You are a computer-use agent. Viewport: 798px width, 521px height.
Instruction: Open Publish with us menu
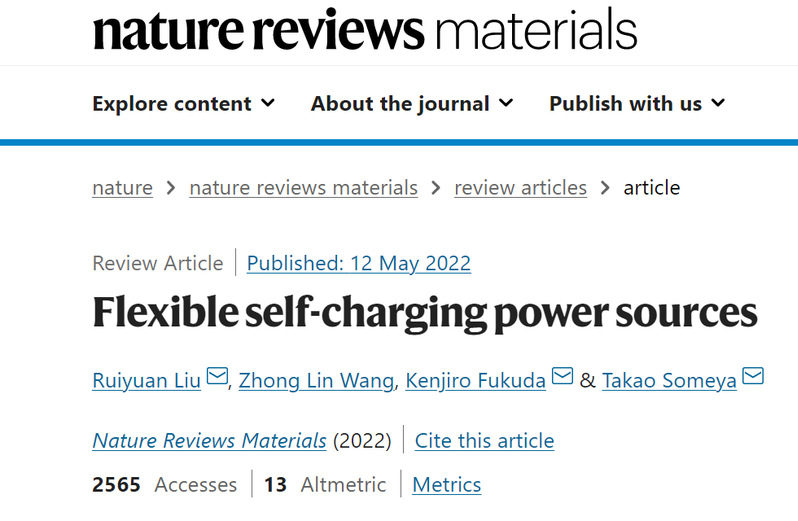(625, 103)
